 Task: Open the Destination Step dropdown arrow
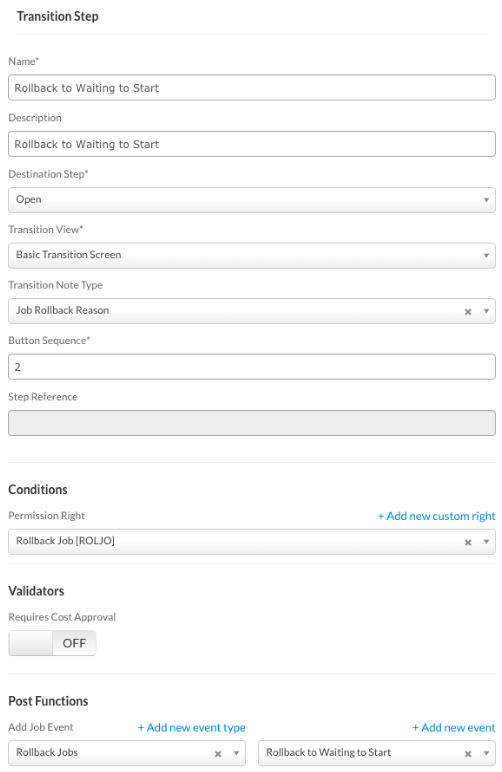(x=486, y=200)
